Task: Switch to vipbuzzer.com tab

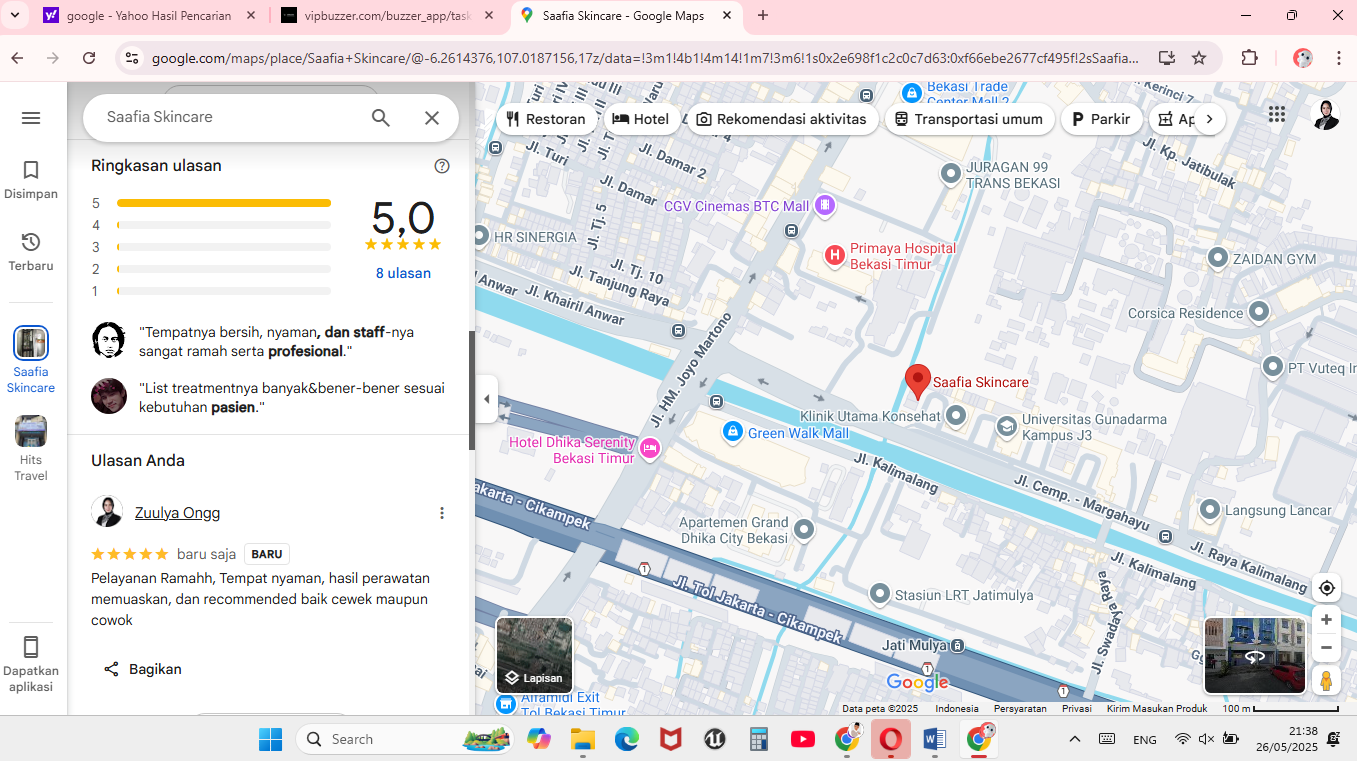Action: click(389, 16)
